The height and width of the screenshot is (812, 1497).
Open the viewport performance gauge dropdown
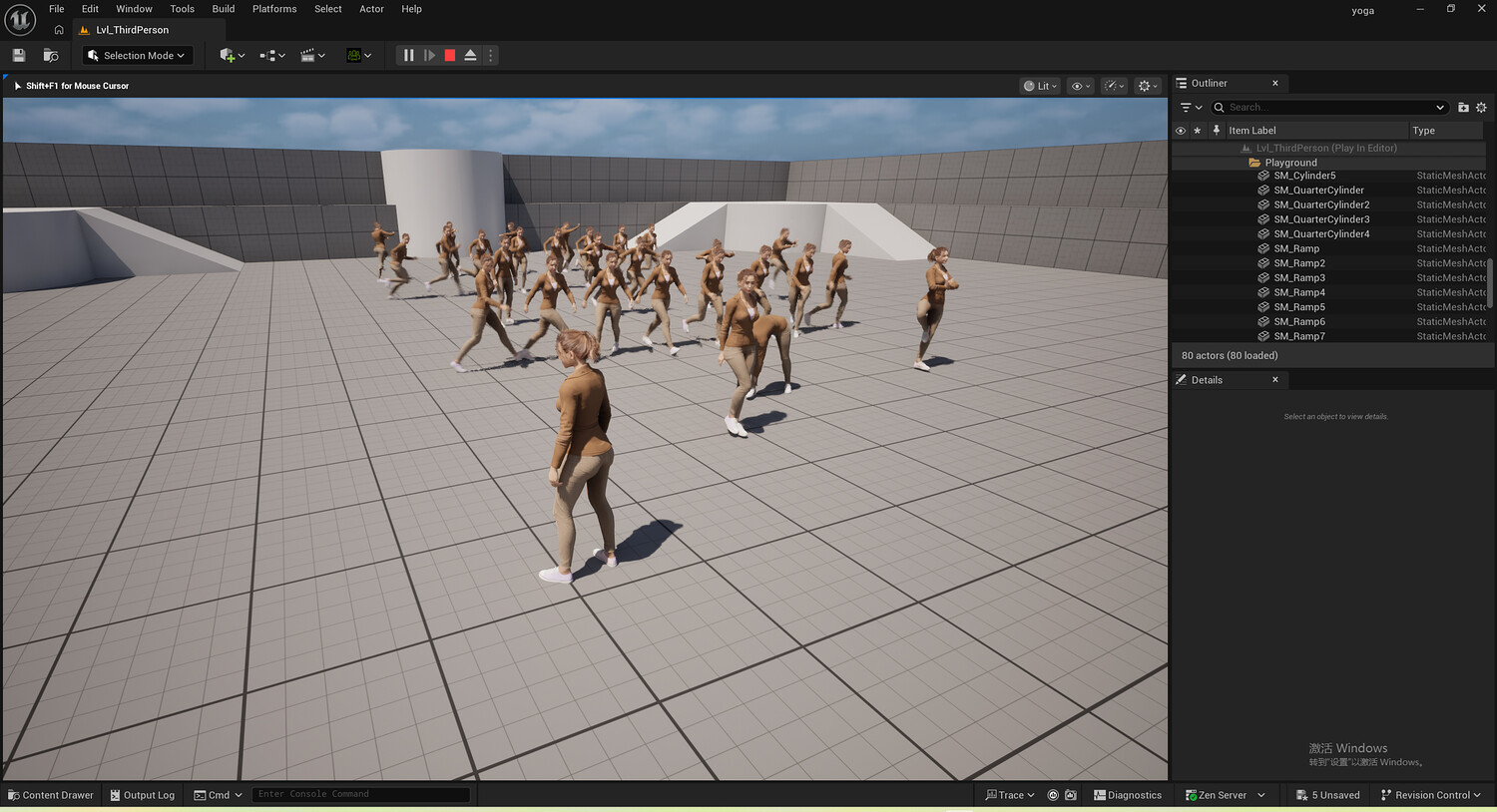tap(1114, 86)
